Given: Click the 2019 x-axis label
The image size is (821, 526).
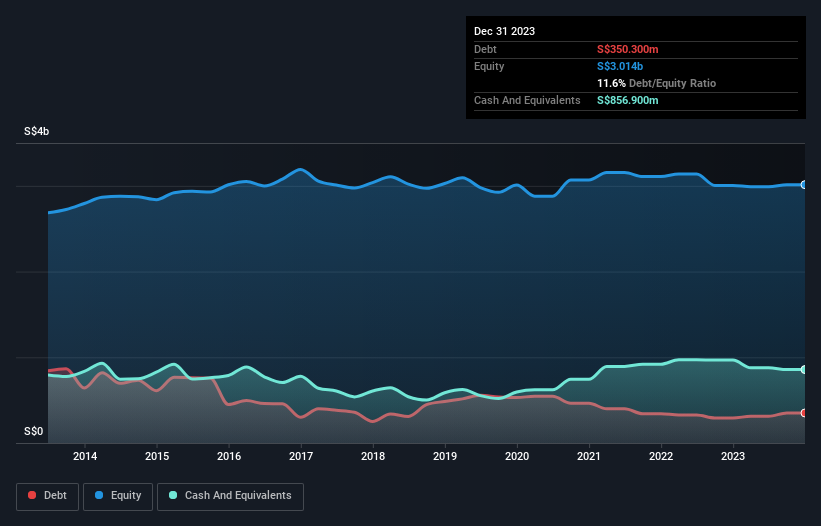Looking at the screenshot, I should click(x=445, y=457).
